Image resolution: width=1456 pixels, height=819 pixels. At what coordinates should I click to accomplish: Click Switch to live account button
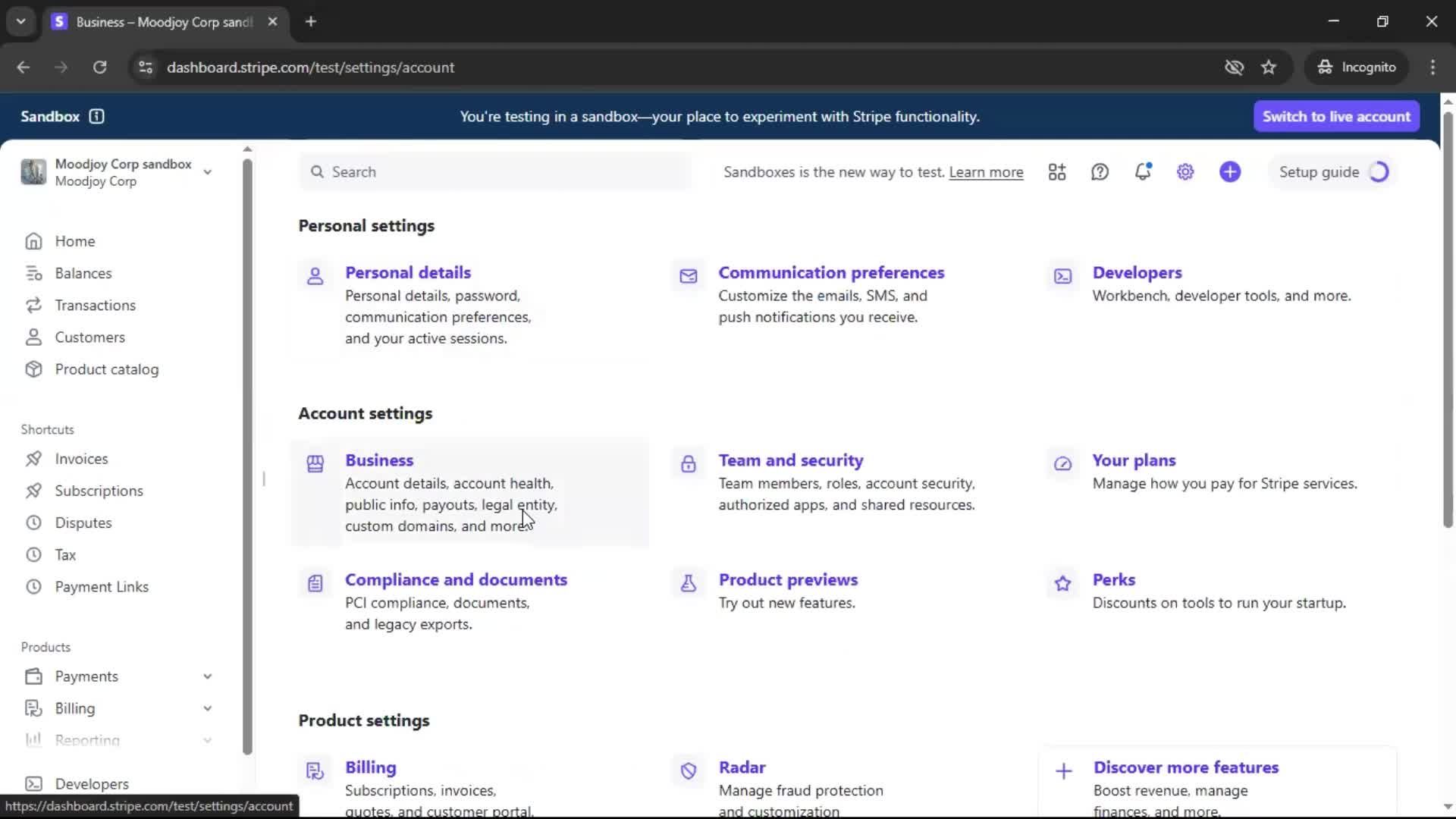(x=1336, y=116)
